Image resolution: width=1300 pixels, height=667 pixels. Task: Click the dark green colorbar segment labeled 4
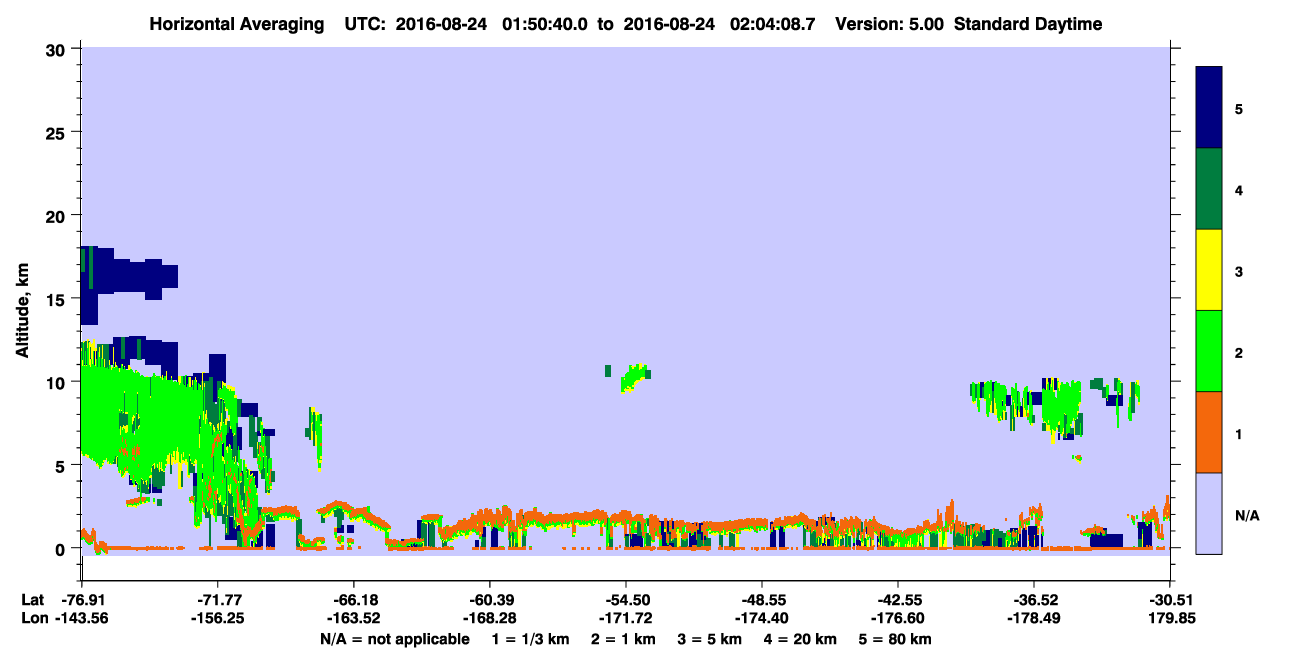click(x=1209, y=189)
